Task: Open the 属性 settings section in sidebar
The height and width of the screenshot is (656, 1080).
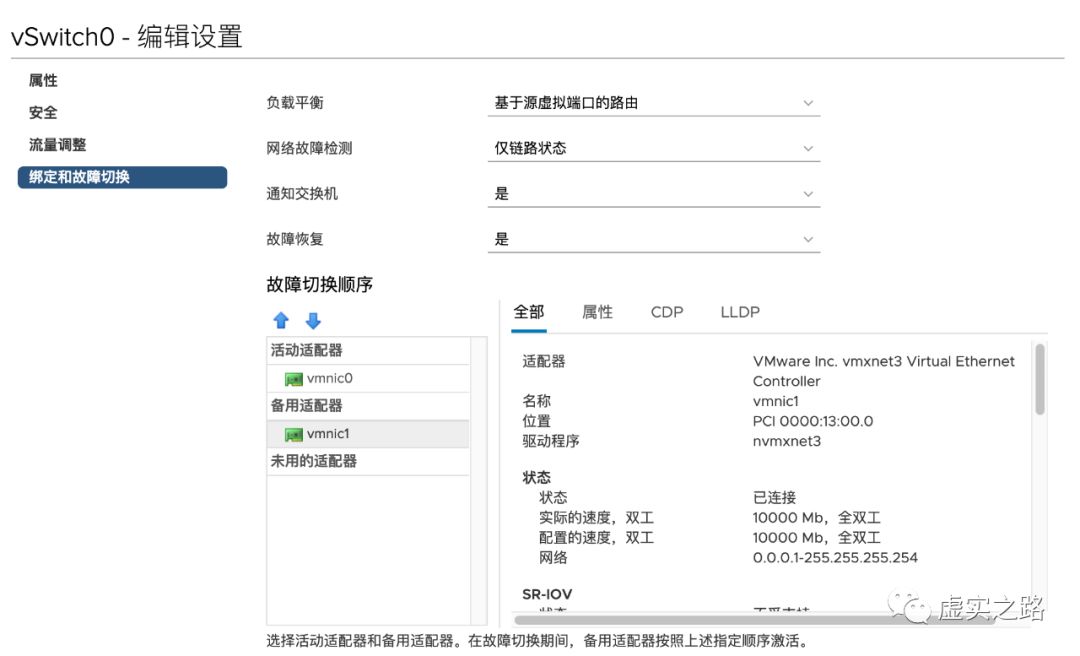Action: click(x=41, y=80)
